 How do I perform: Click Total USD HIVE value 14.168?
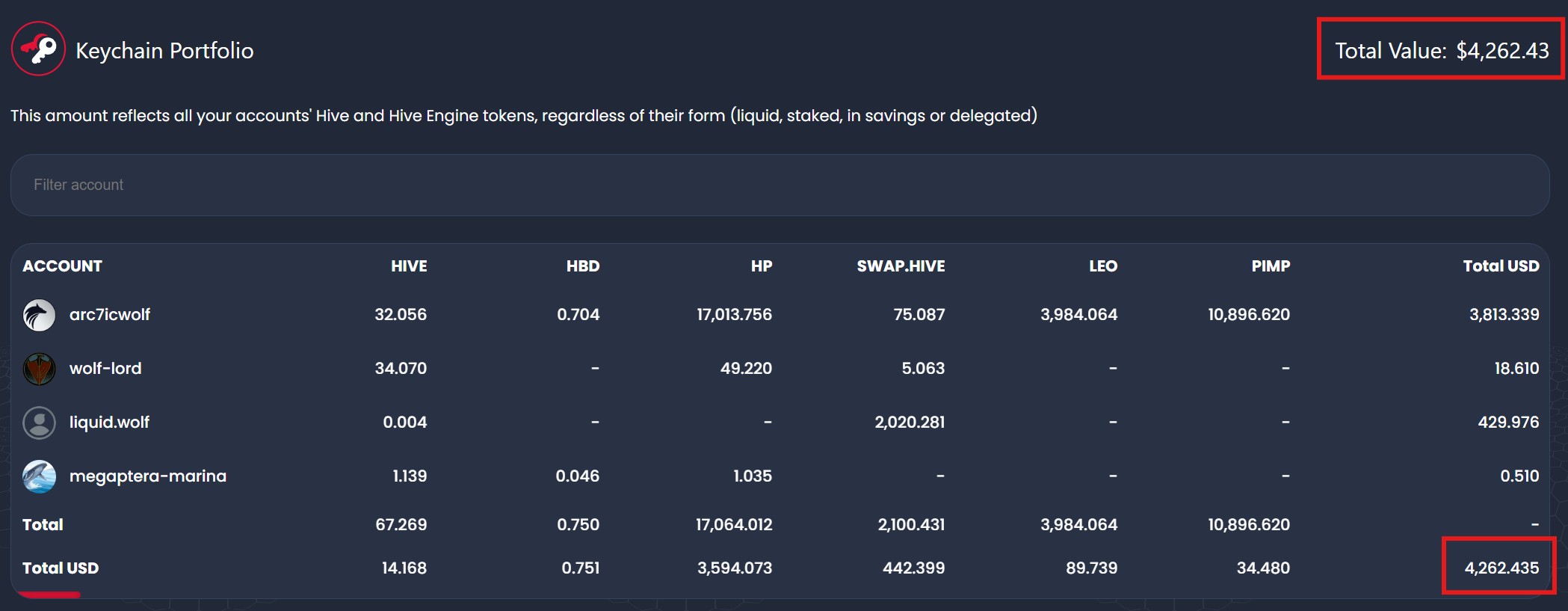click(404, 568)
